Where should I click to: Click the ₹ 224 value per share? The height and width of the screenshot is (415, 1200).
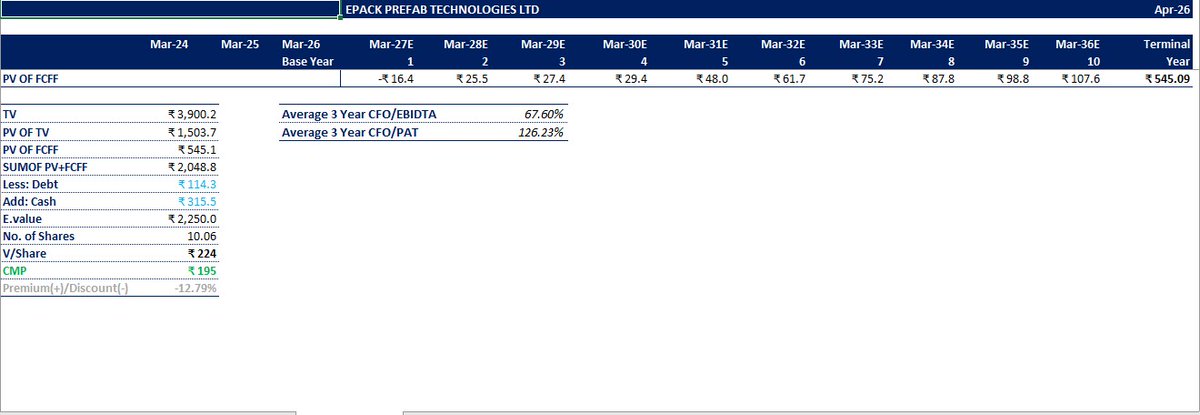tap(201, 253)
